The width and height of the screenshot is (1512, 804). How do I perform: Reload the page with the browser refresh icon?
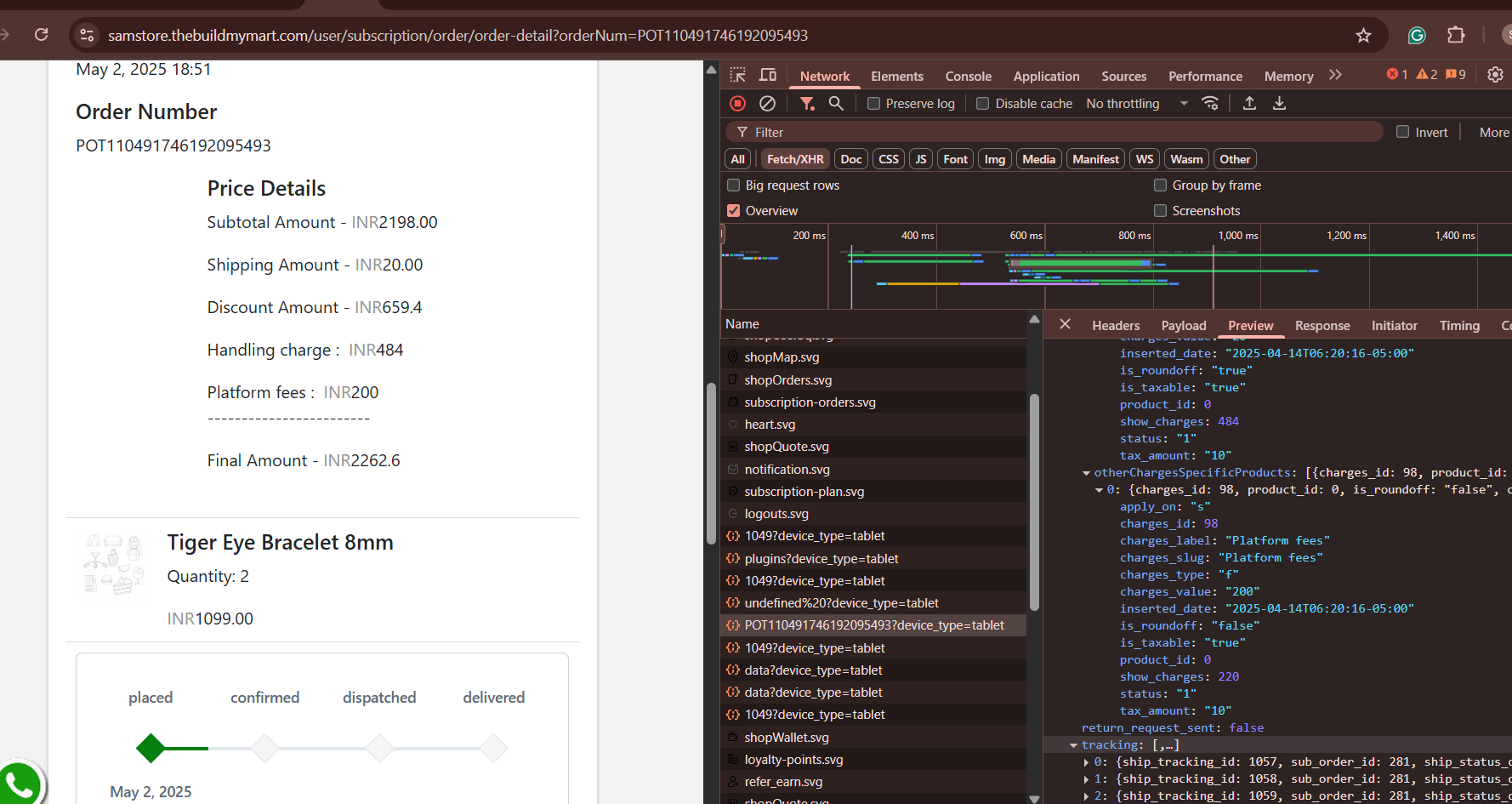(x=41, y=35)
